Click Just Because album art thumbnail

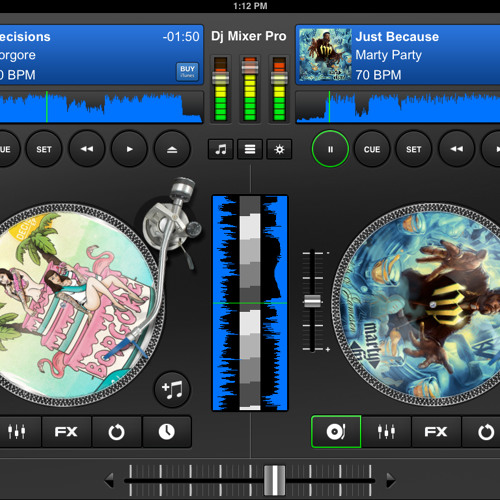click(325, 55)
